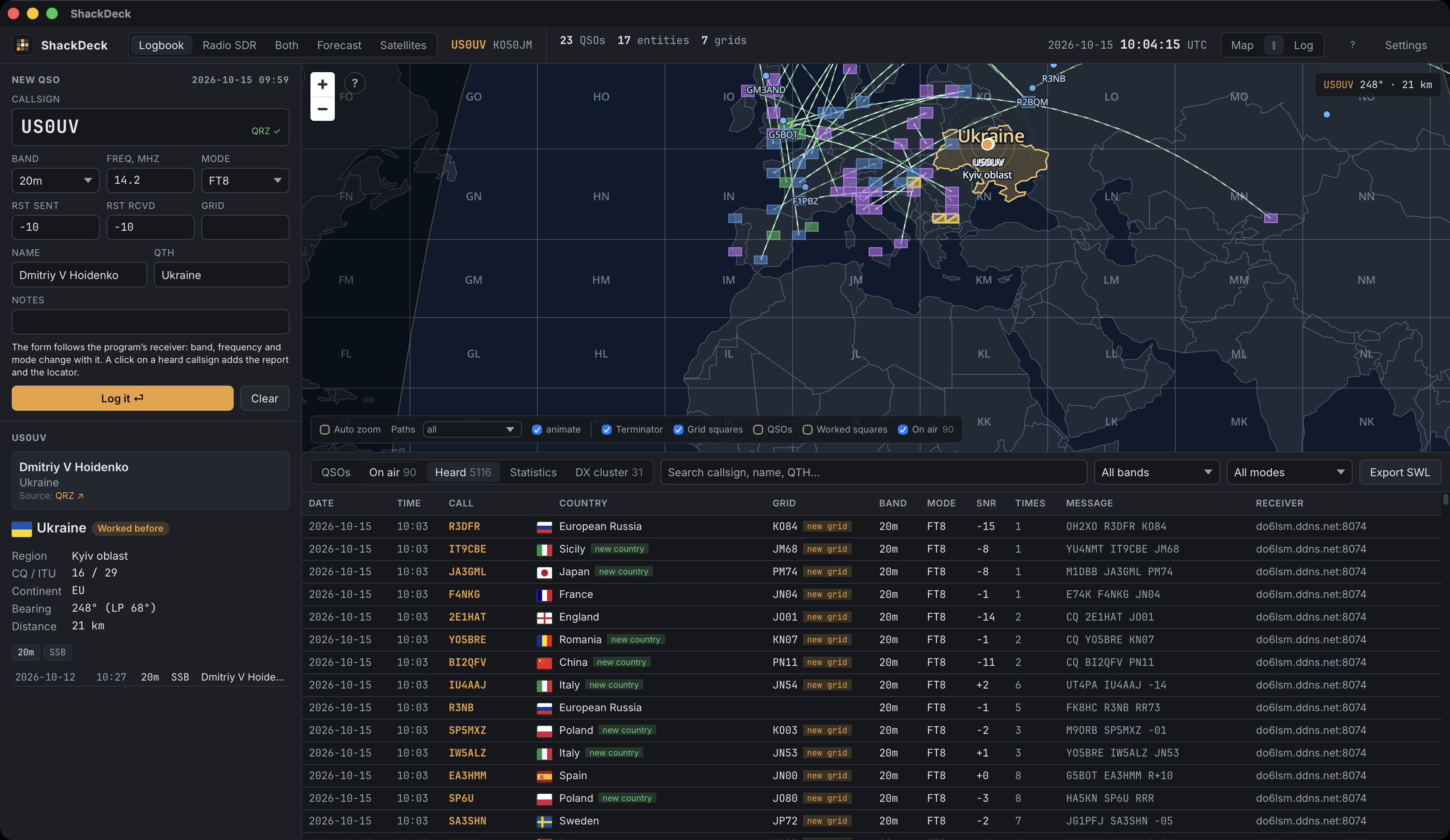The width and height of the screenshot is (1450, 840).
Task: Switch to the Forecast tab
Action: coord(339,45)
